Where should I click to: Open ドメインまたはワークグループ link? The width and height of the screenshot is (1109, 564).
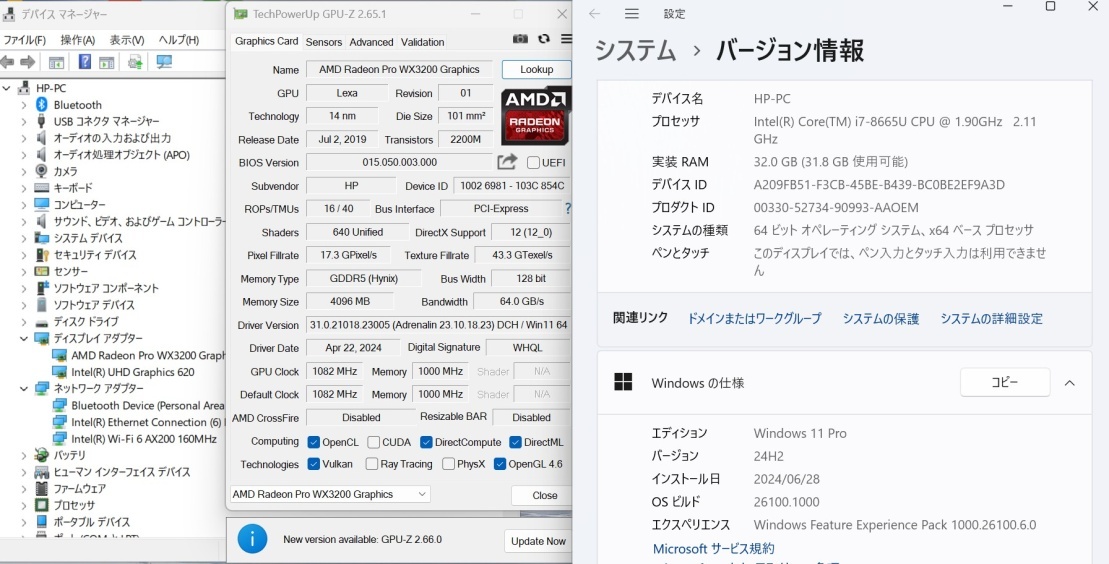pos(754,318)
